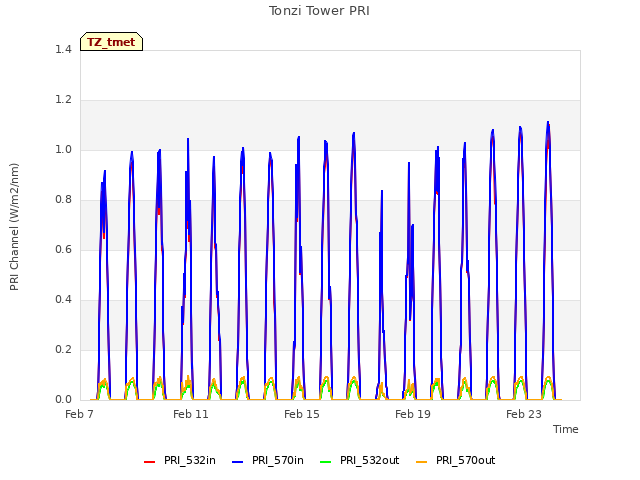Click the Feb 15 x-axis tick label
Image resolution: width=640 pixels, height=480 pixels.
click(302, 414)
